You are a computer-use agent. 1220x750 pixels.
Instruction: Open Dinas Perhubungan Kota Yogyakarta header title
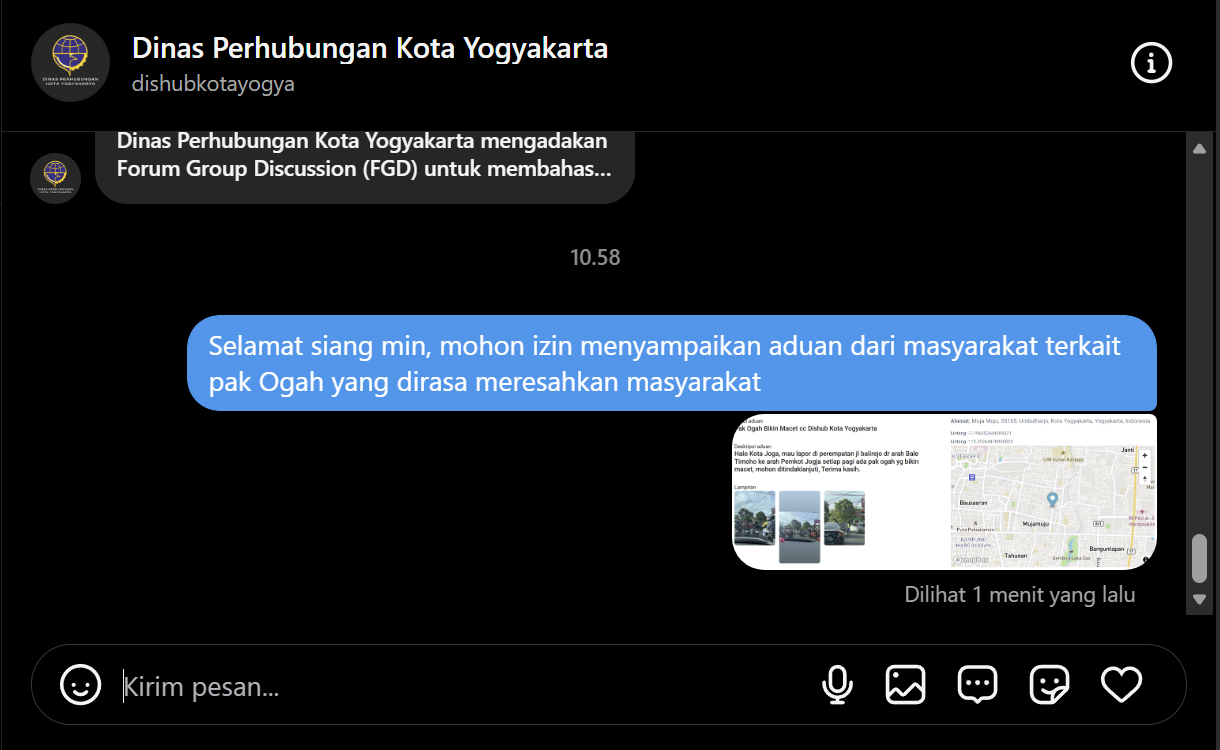point(370,48)
